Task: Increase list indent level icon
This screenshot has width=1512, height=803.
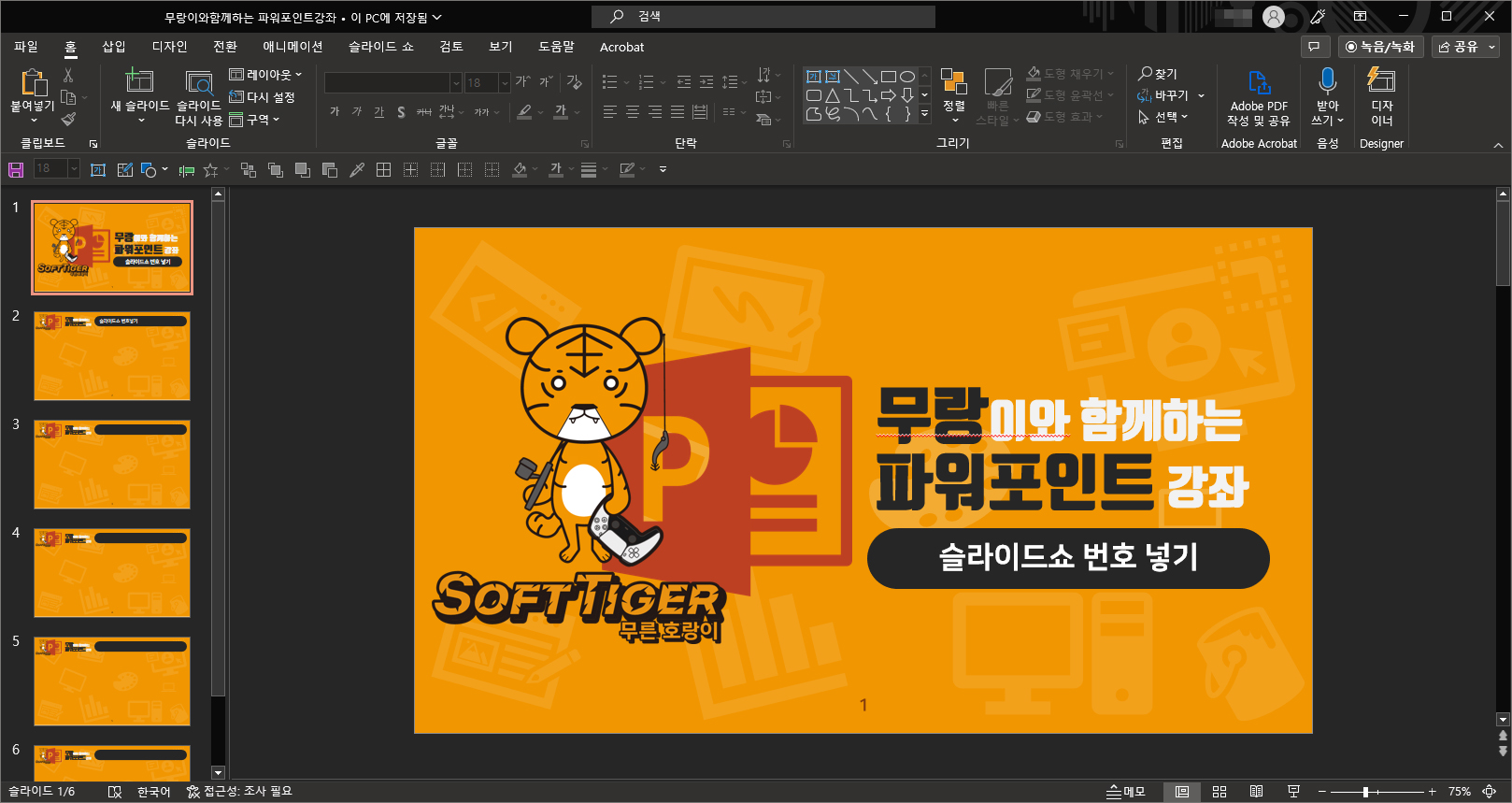Action: (706, 82)
